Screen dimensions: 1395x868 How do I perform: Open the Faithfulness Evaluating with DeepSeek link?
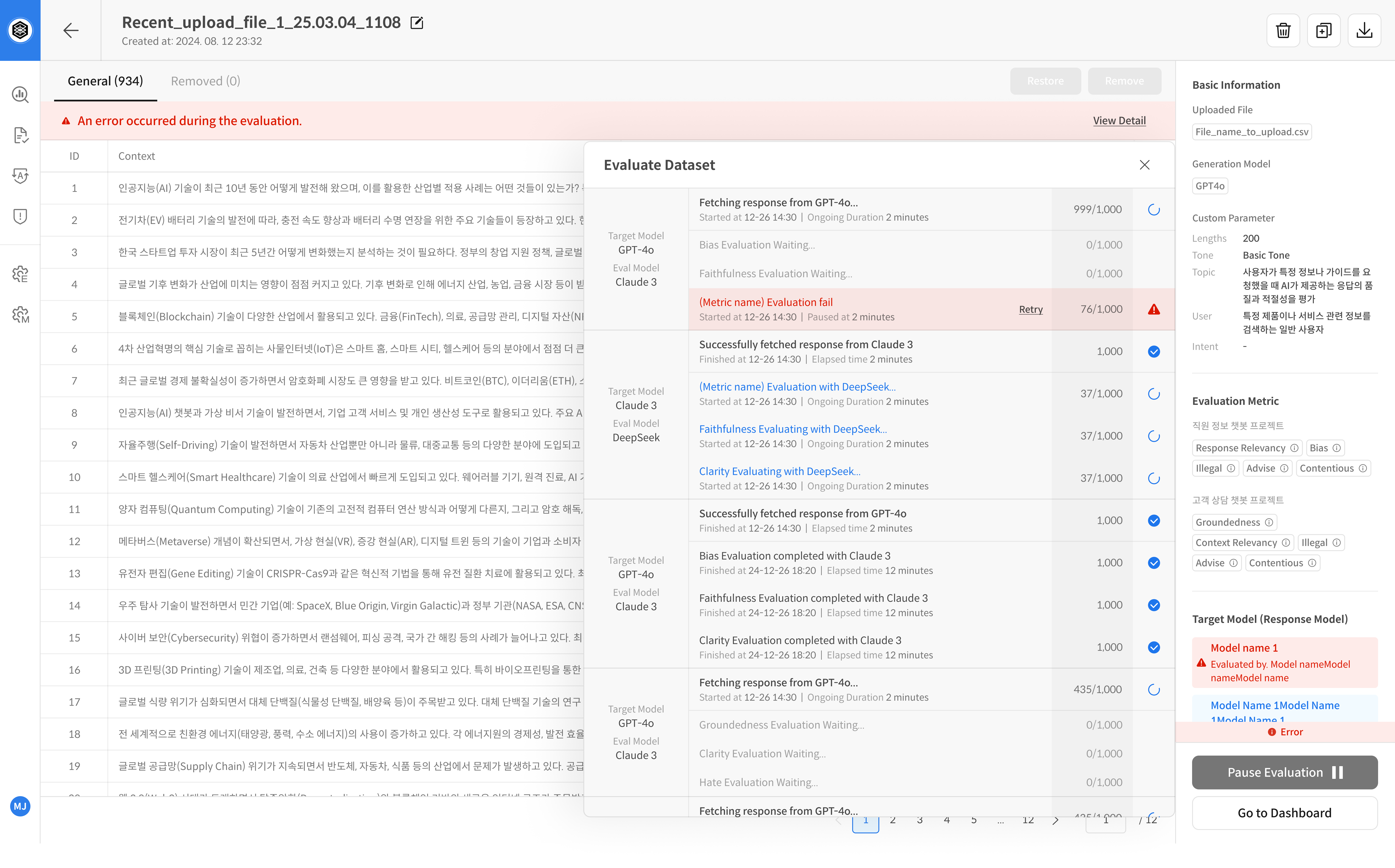click(x=793, y=429)
